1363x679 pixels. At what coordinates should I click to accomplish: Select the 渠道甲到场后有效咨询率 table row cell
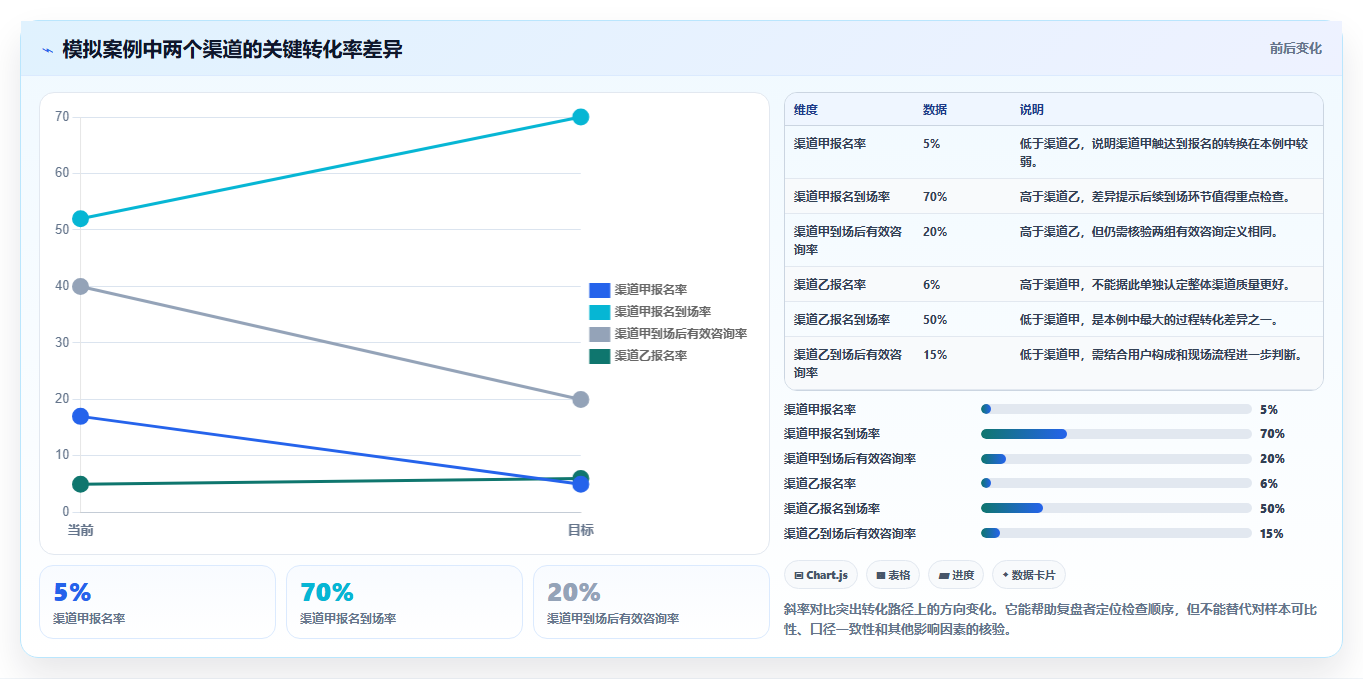pos(848,240)
